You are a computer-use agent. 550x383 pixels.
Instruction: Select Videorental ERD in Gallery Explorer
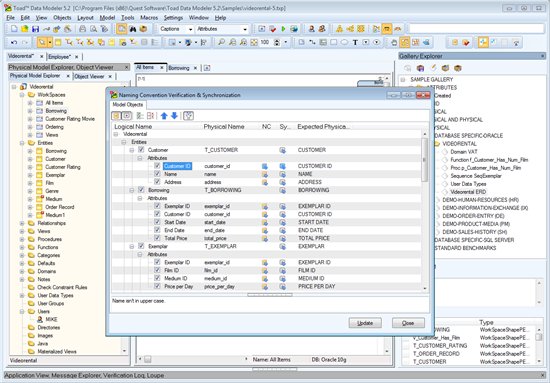(468, 192)
